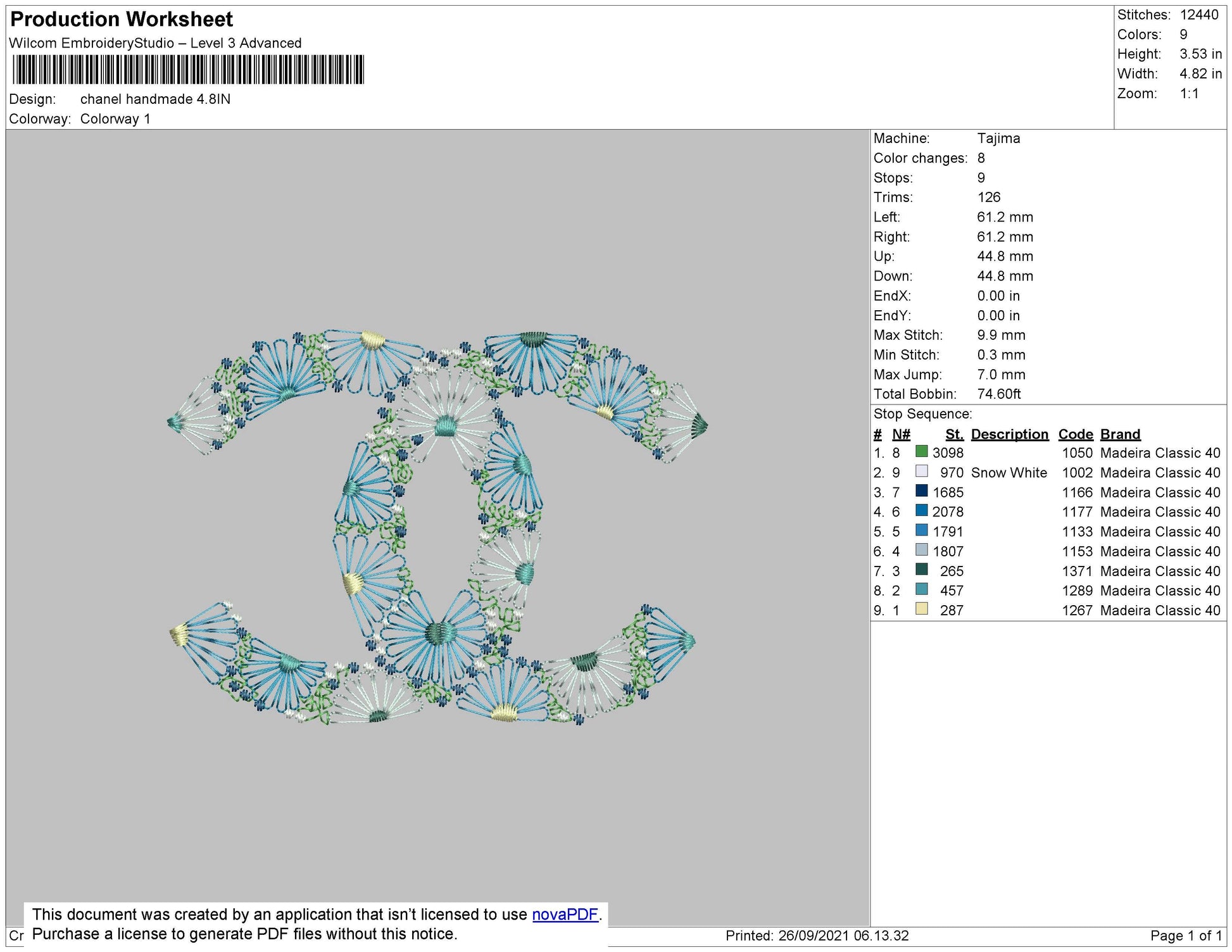The width and height of the screenshot is (1232, 952).
Task: Click the Total Bobbin value 74.60ft
Action: [999, 394]
